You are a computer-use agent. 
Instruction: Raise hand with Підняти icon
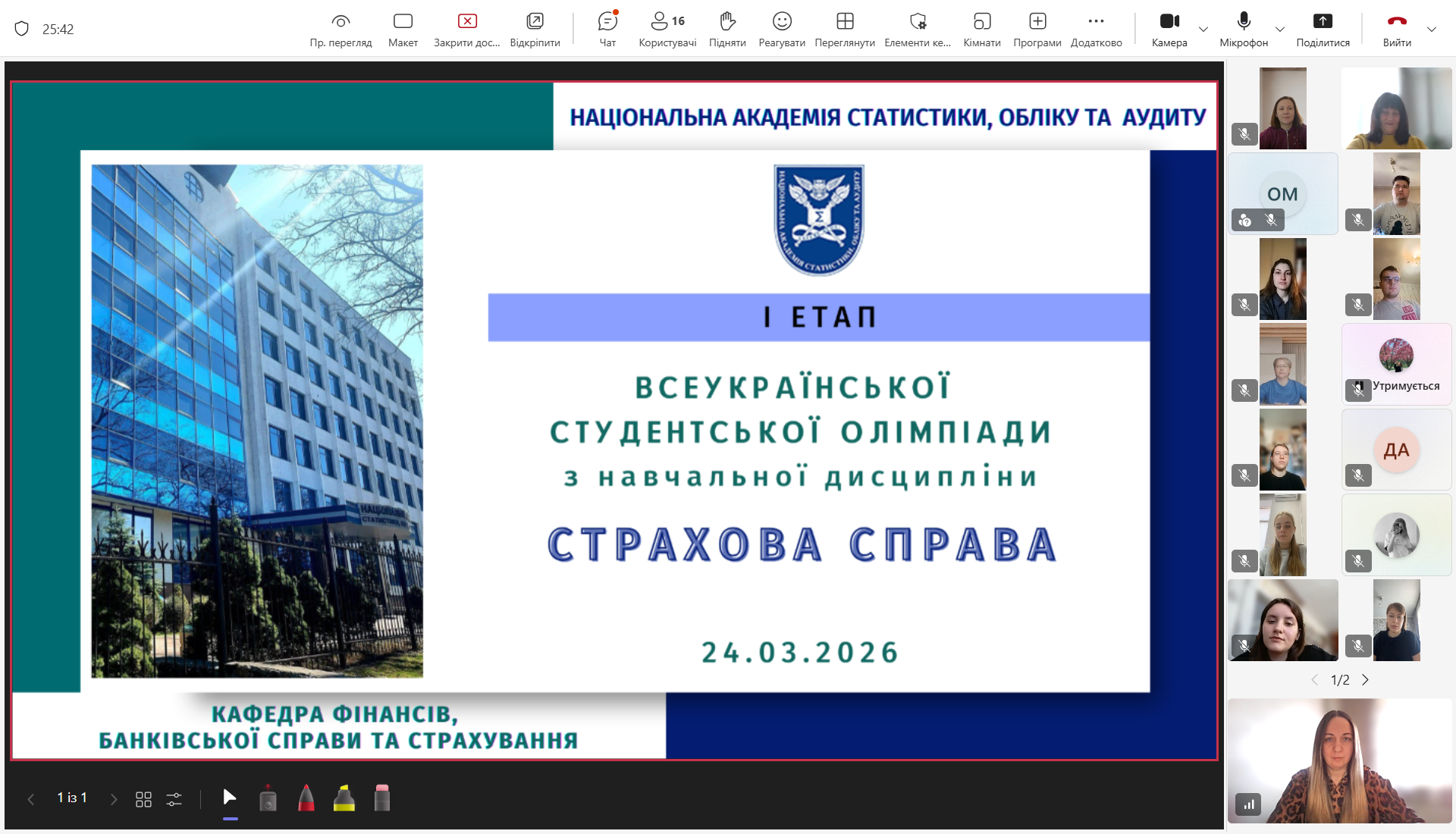tap(727, 29)
